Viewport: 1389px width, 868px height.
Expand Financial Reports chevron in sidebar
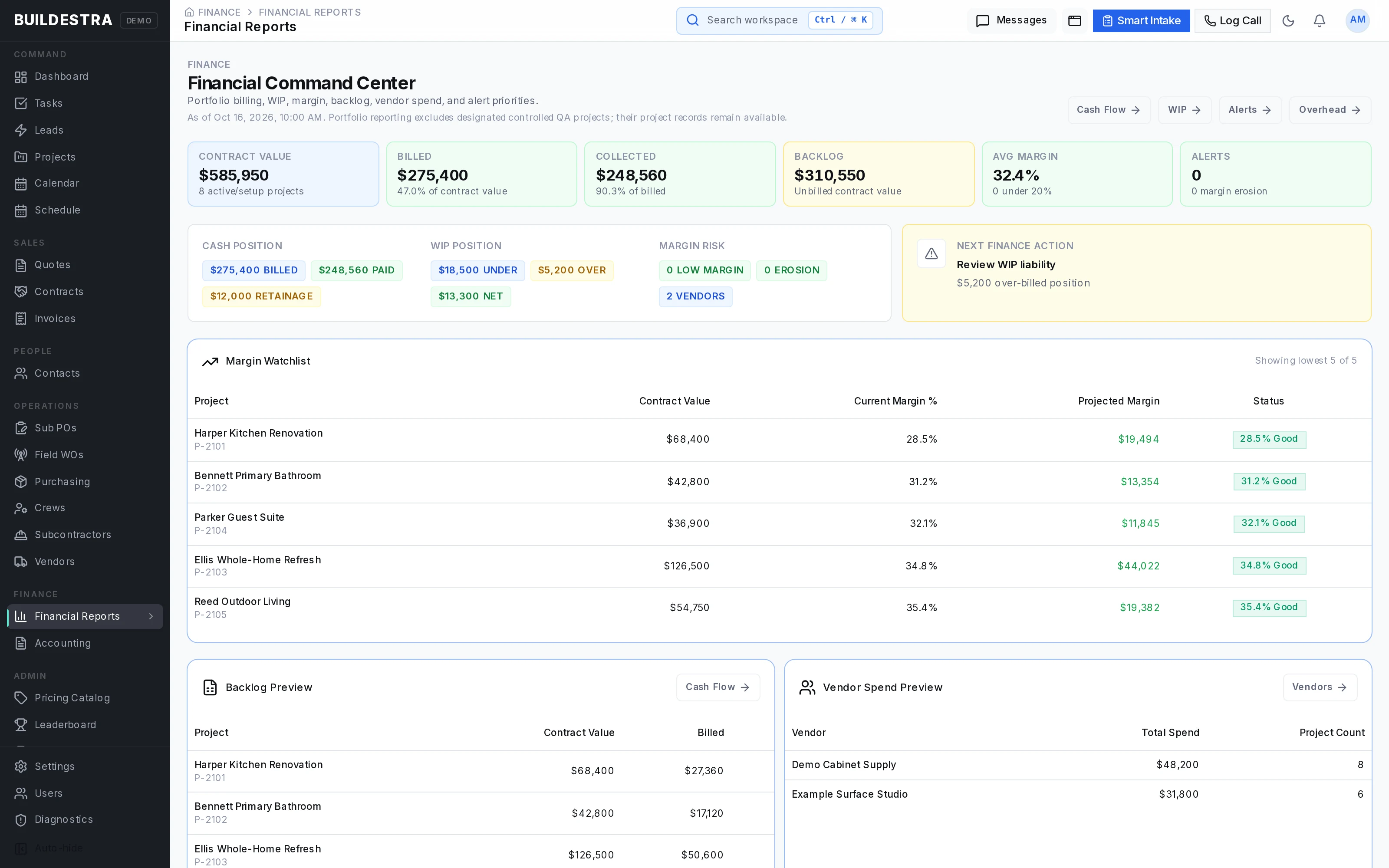click(151, 616)
